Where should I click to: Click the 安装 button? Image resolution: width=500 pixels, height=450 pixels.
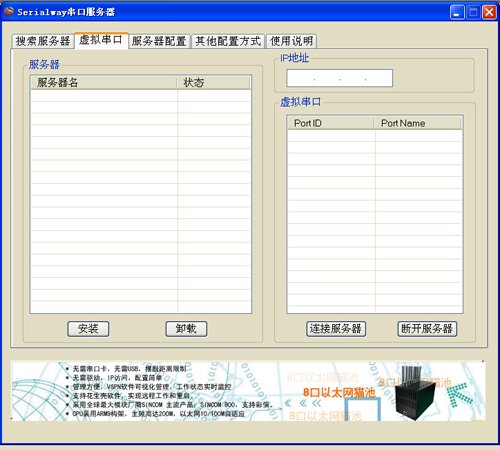88,329
